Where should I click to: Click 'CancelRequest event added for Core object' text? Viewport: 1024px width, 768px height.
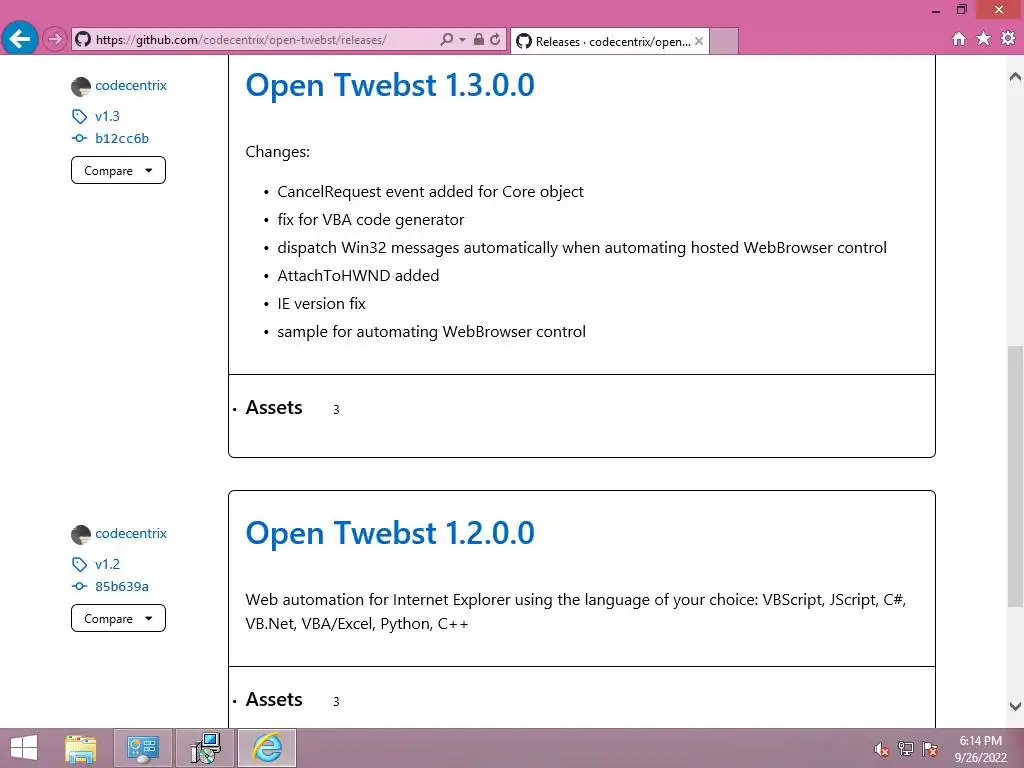pyautogui.click(x=430, y=191)
